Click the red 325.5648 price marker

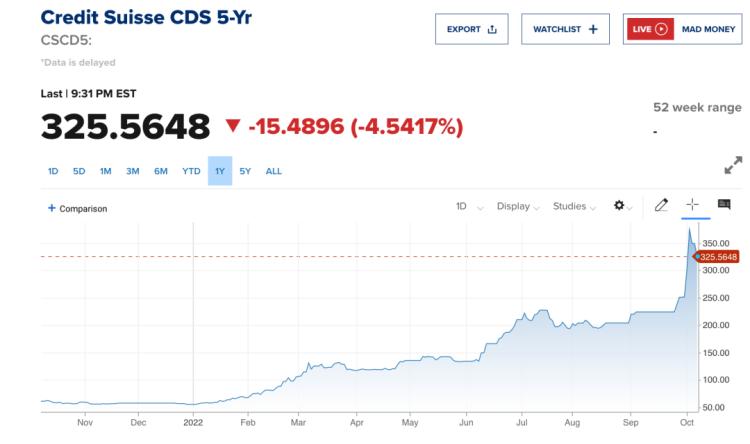[x=718, y=257]
